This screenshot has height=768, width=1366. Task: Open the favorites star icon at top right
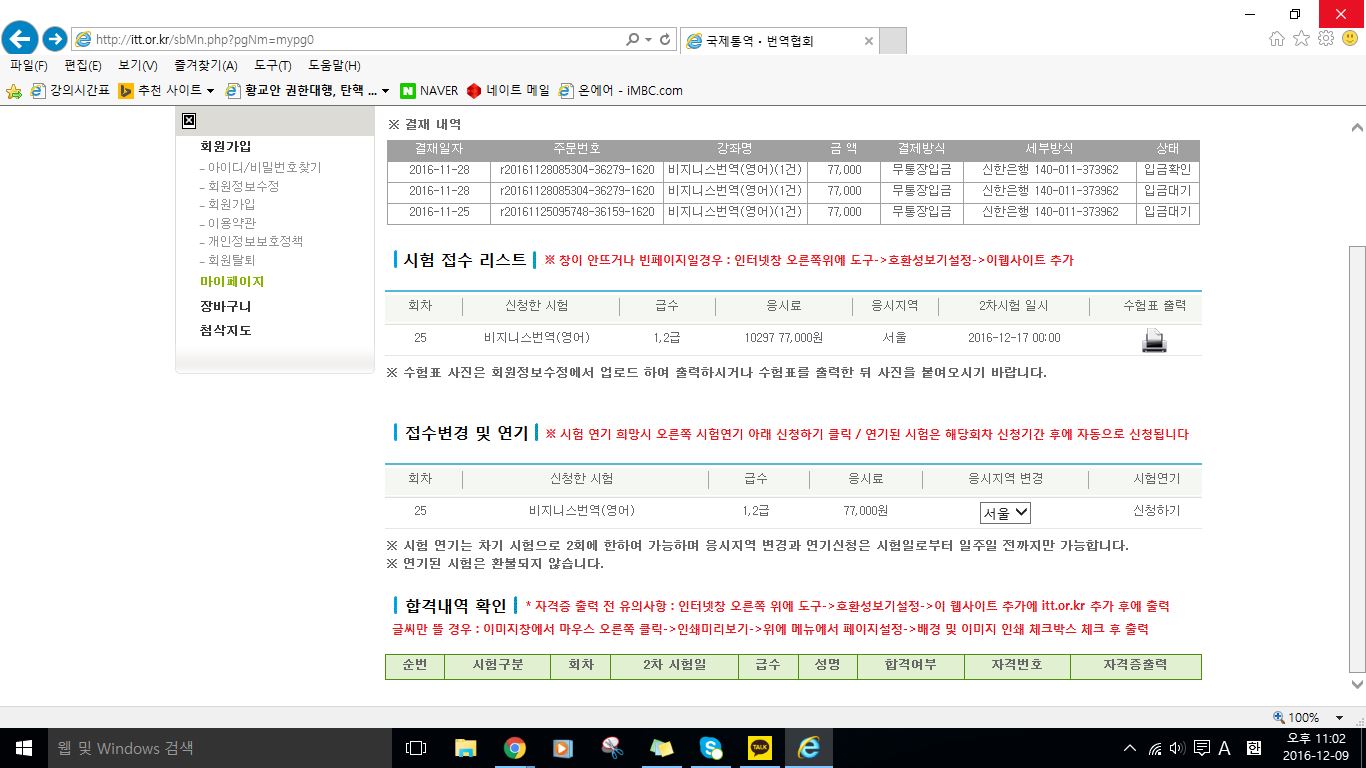(1301, 39)
